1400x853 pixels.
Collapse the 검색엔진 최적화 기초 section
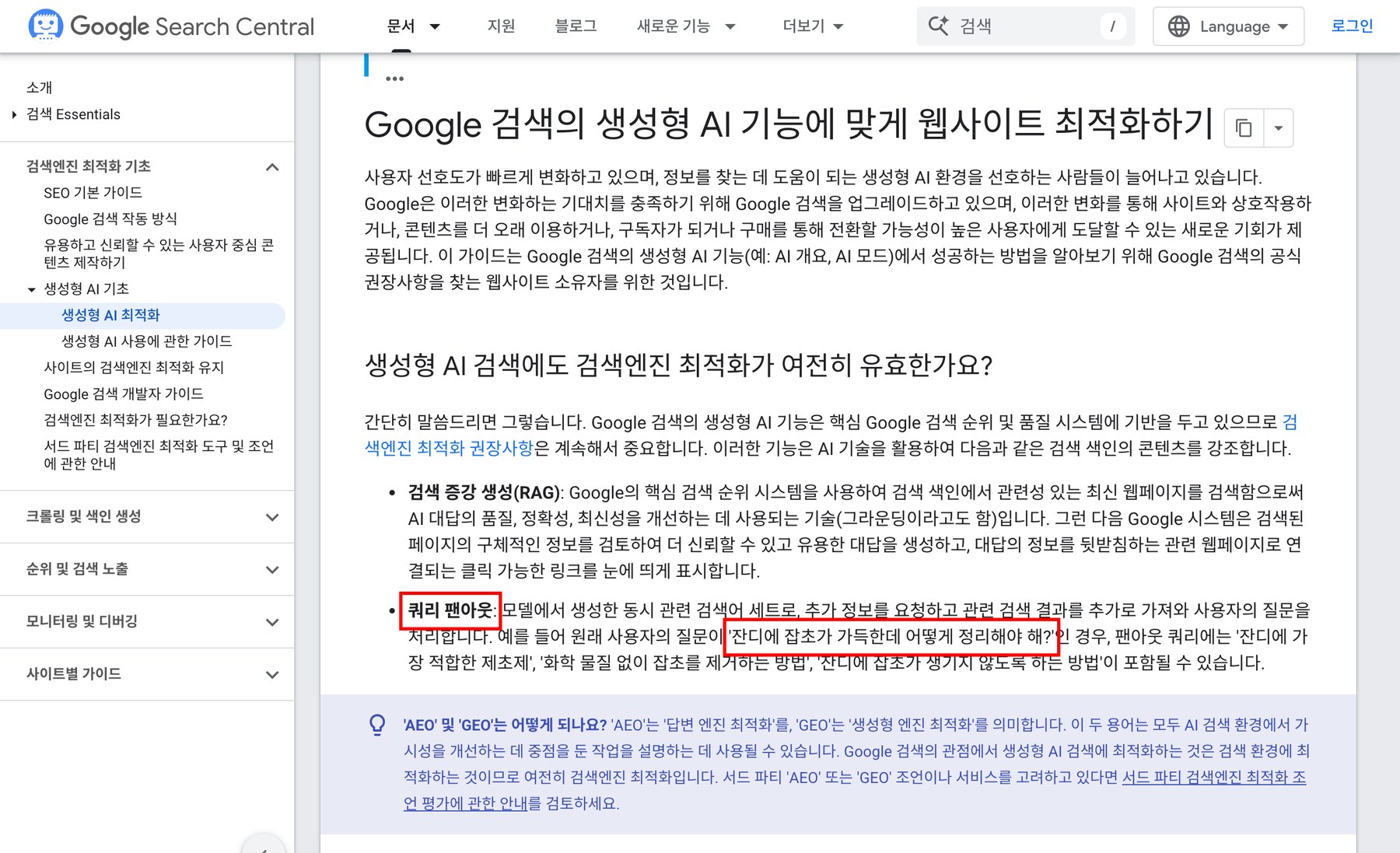tap(272, 167)
